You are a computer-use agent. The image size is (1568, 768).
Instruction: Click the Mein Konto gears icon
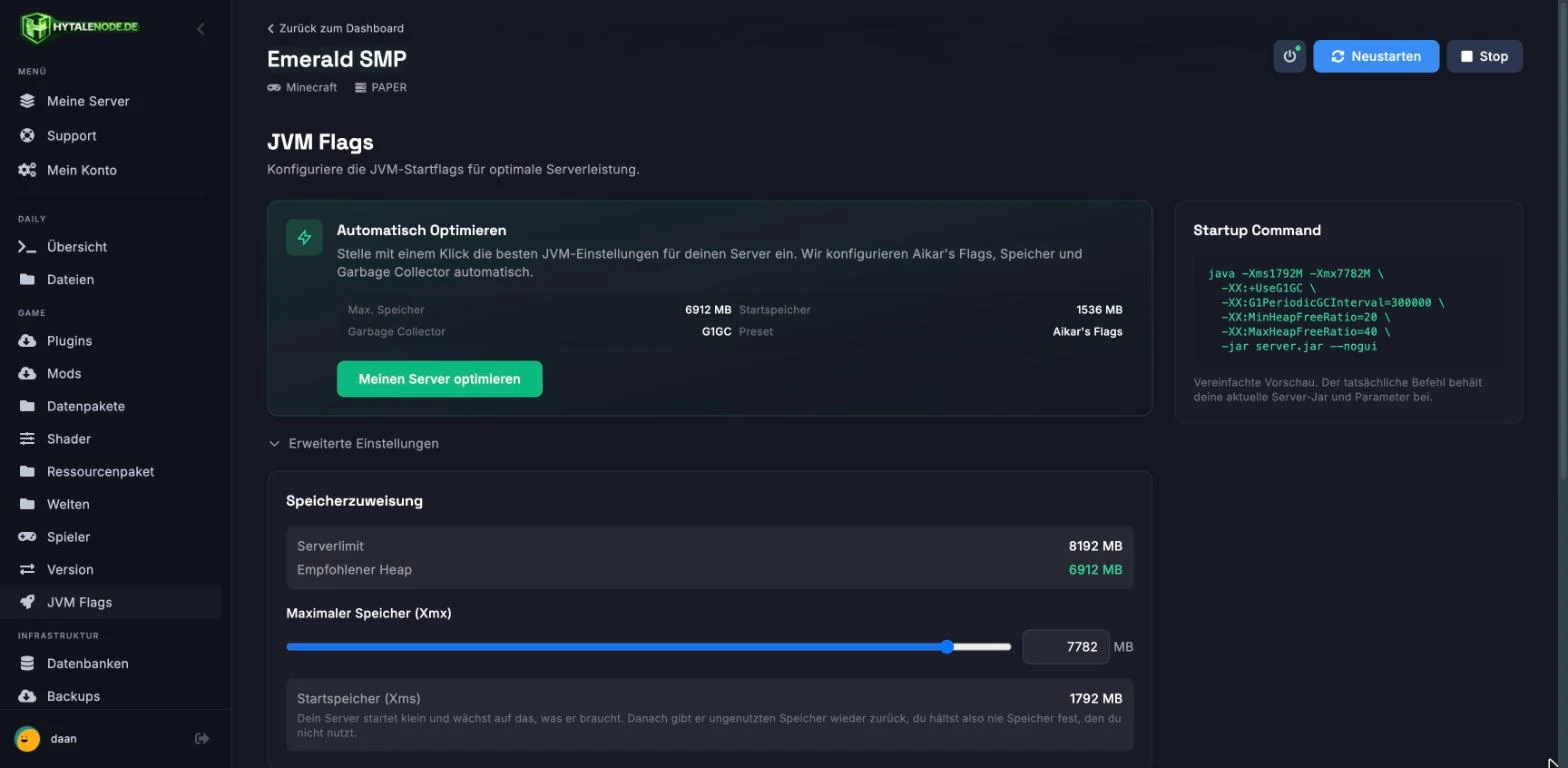pos(27,170)
